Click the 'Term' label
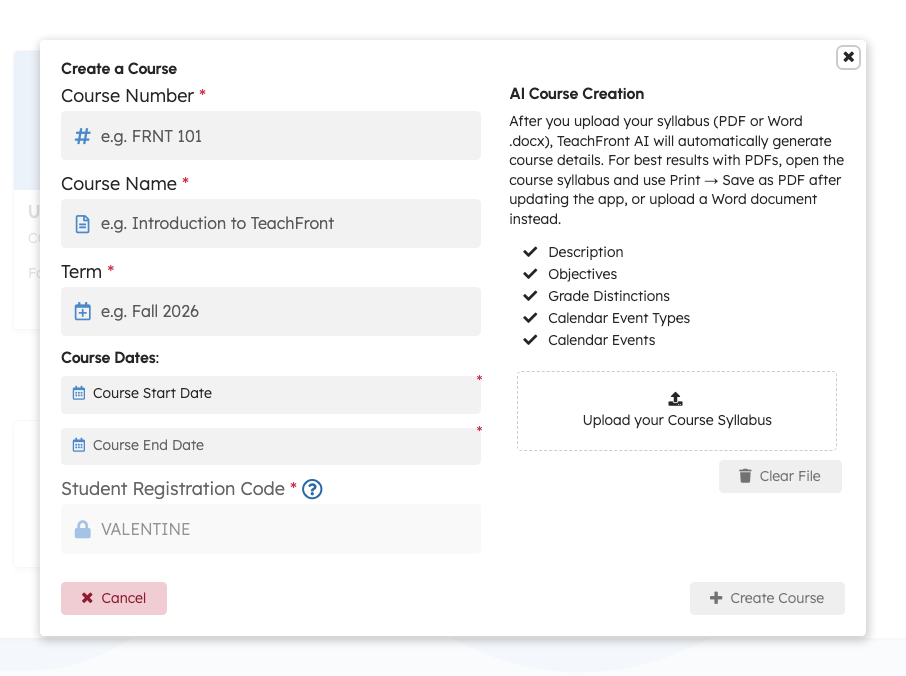 click(81, 272)
